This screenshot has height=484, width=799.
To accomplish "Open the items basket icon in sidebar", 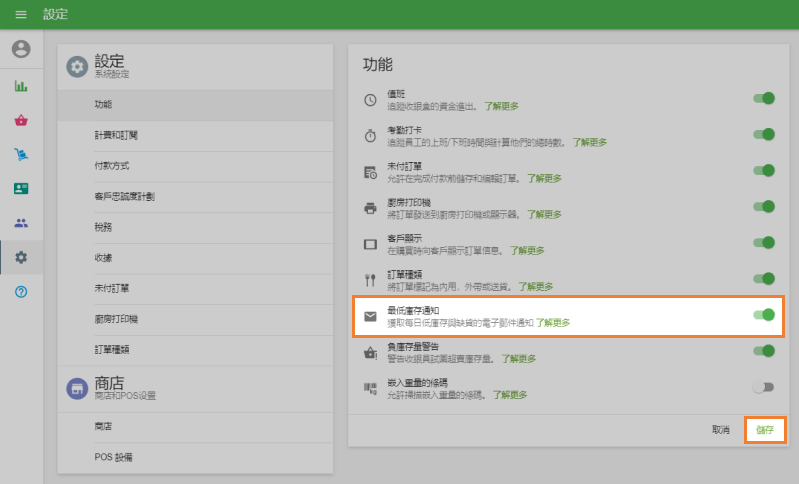I will pos(21,120).
